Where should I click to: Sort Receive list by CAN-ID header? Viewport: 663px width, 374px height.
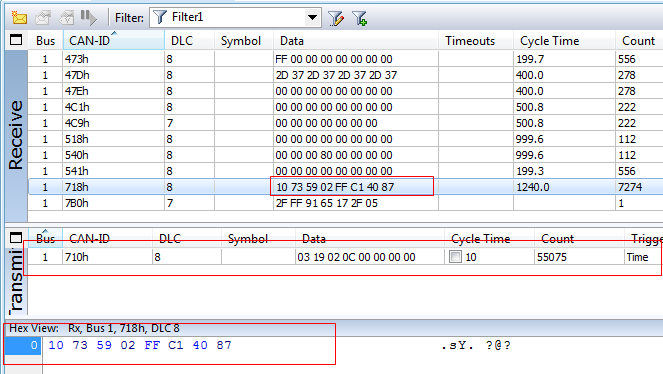click(x=113, y=41)
